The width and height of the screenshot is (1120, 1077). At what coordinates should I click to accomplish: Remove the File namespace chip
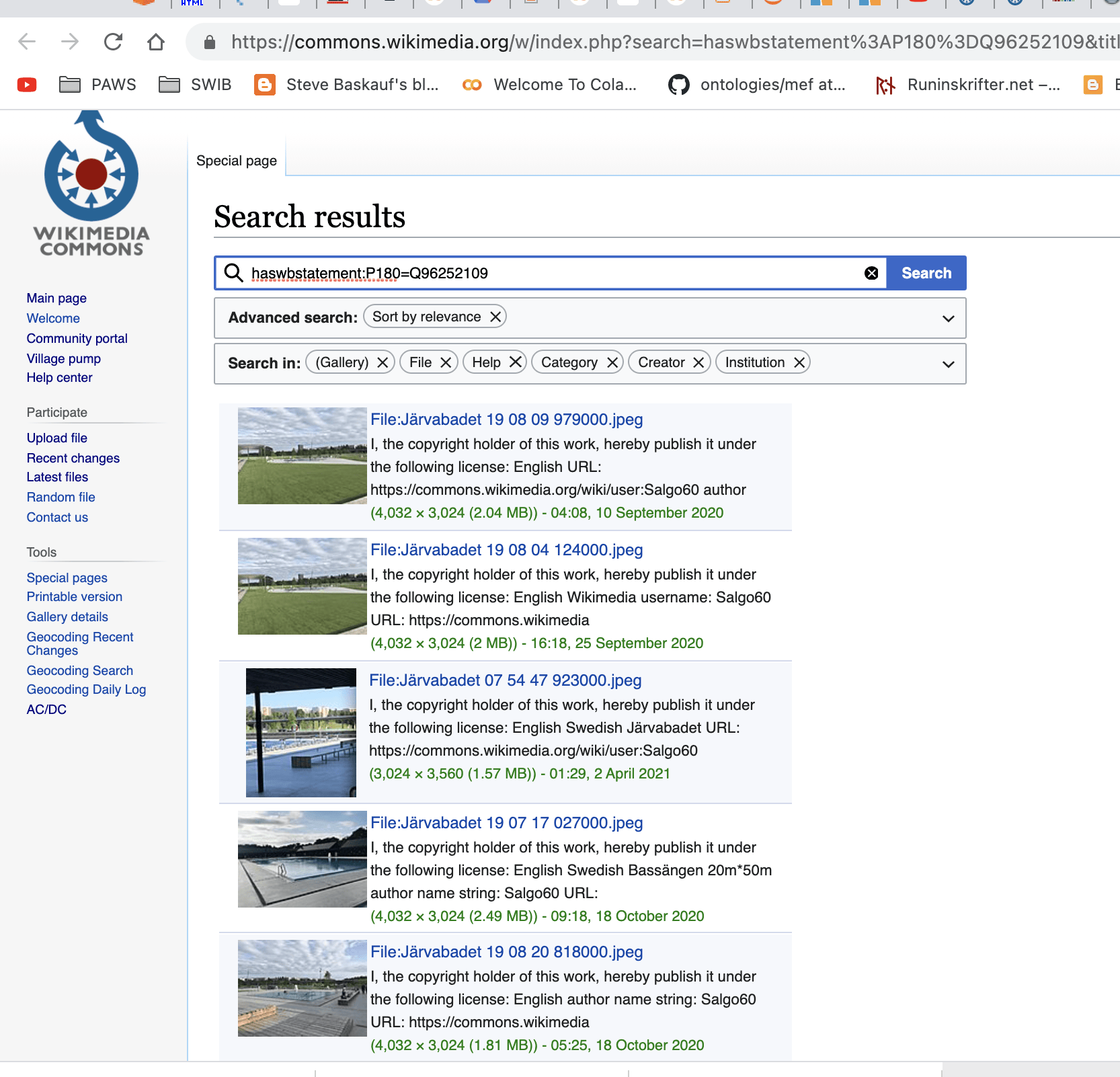click(446, 362)
